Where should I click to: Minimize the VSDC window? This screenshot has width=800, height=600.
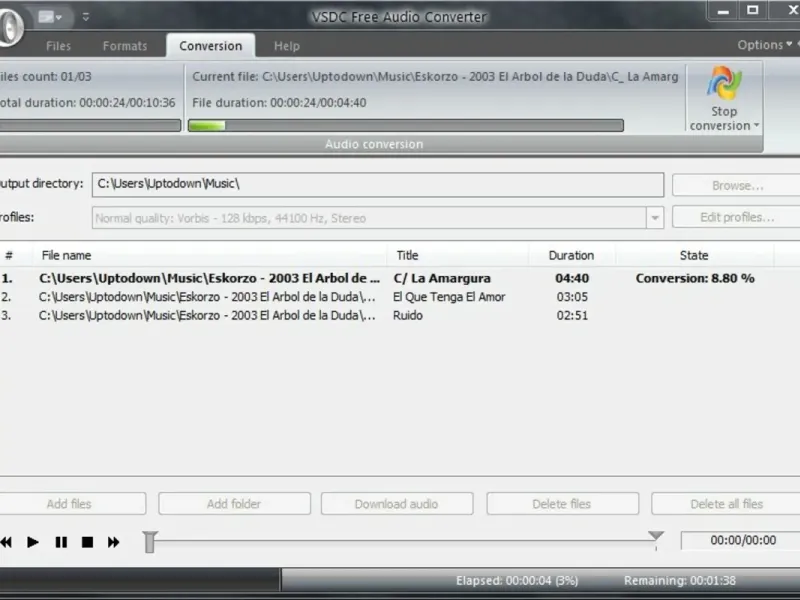[x=723, y=11]
